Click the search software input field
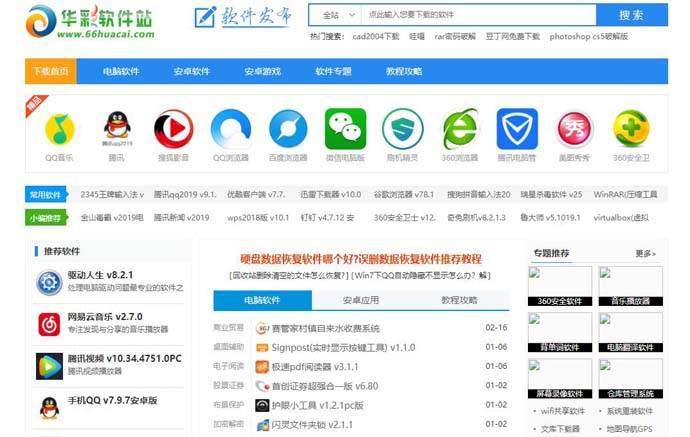690x437 pixels. point(478,15)
